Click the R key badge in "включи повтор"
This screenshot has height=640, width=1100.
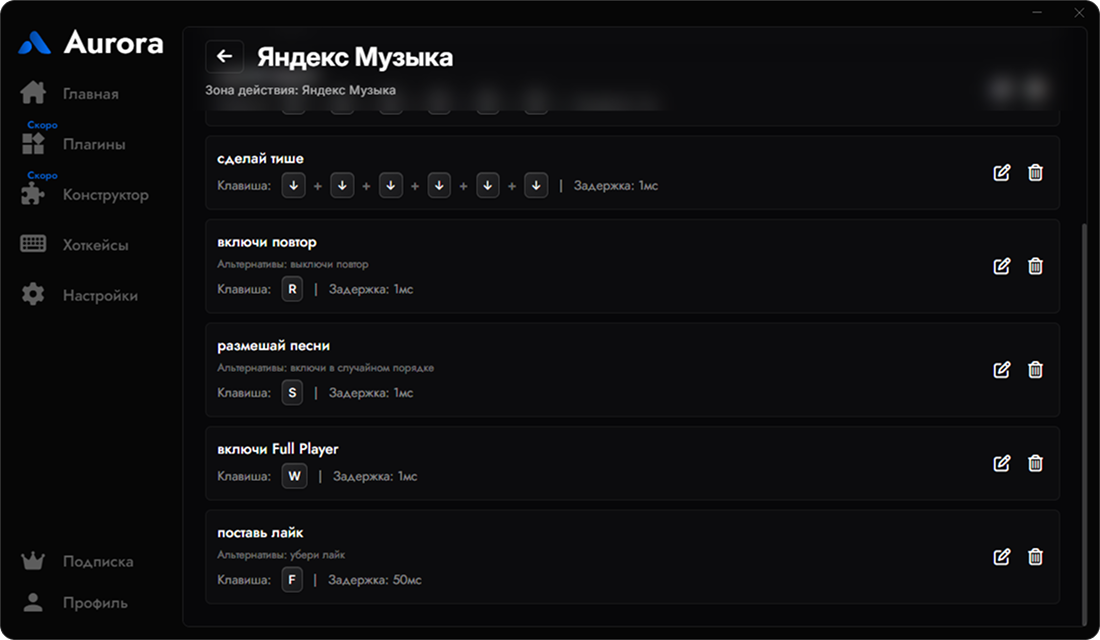[x=292, y=290]
